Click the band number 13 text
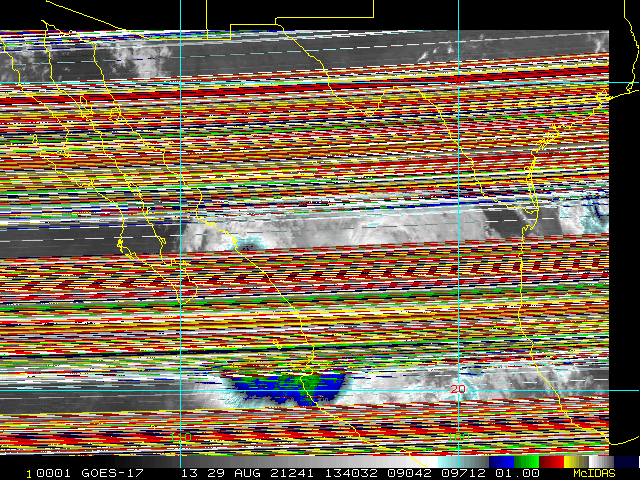Image resolution: width=640 pixels, height=480 pixels. pos(189,473)
